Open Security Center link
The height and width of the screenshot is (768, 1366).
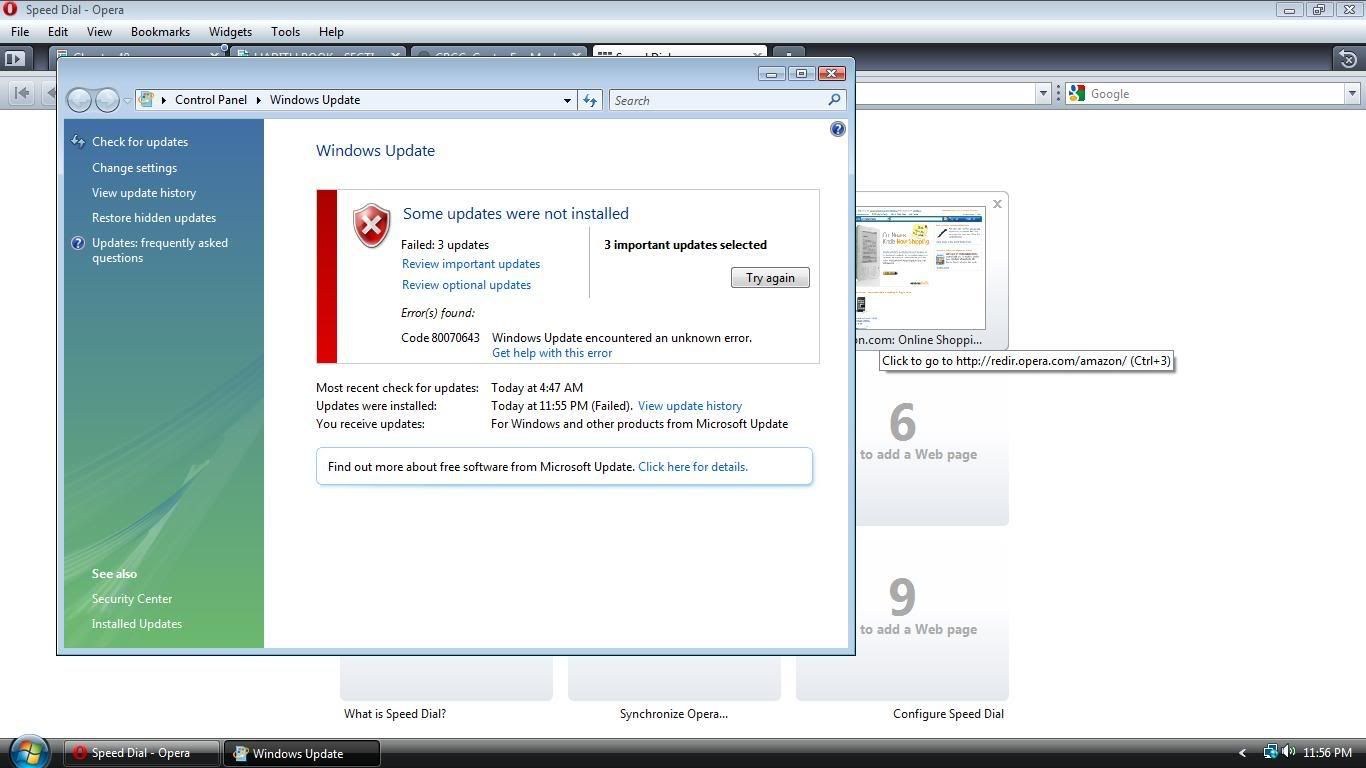click(132, 599)
